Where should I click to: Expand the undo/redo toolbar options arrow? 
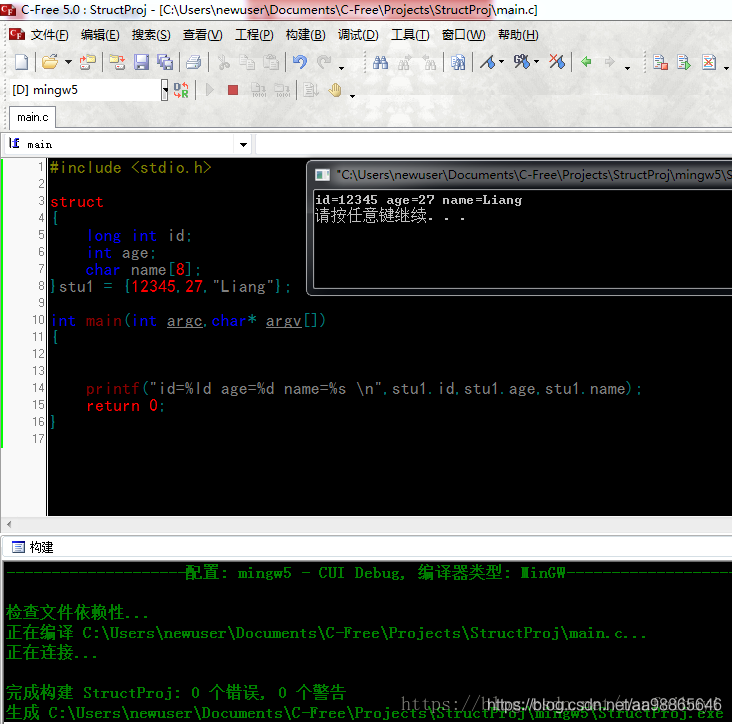point(341,68)
